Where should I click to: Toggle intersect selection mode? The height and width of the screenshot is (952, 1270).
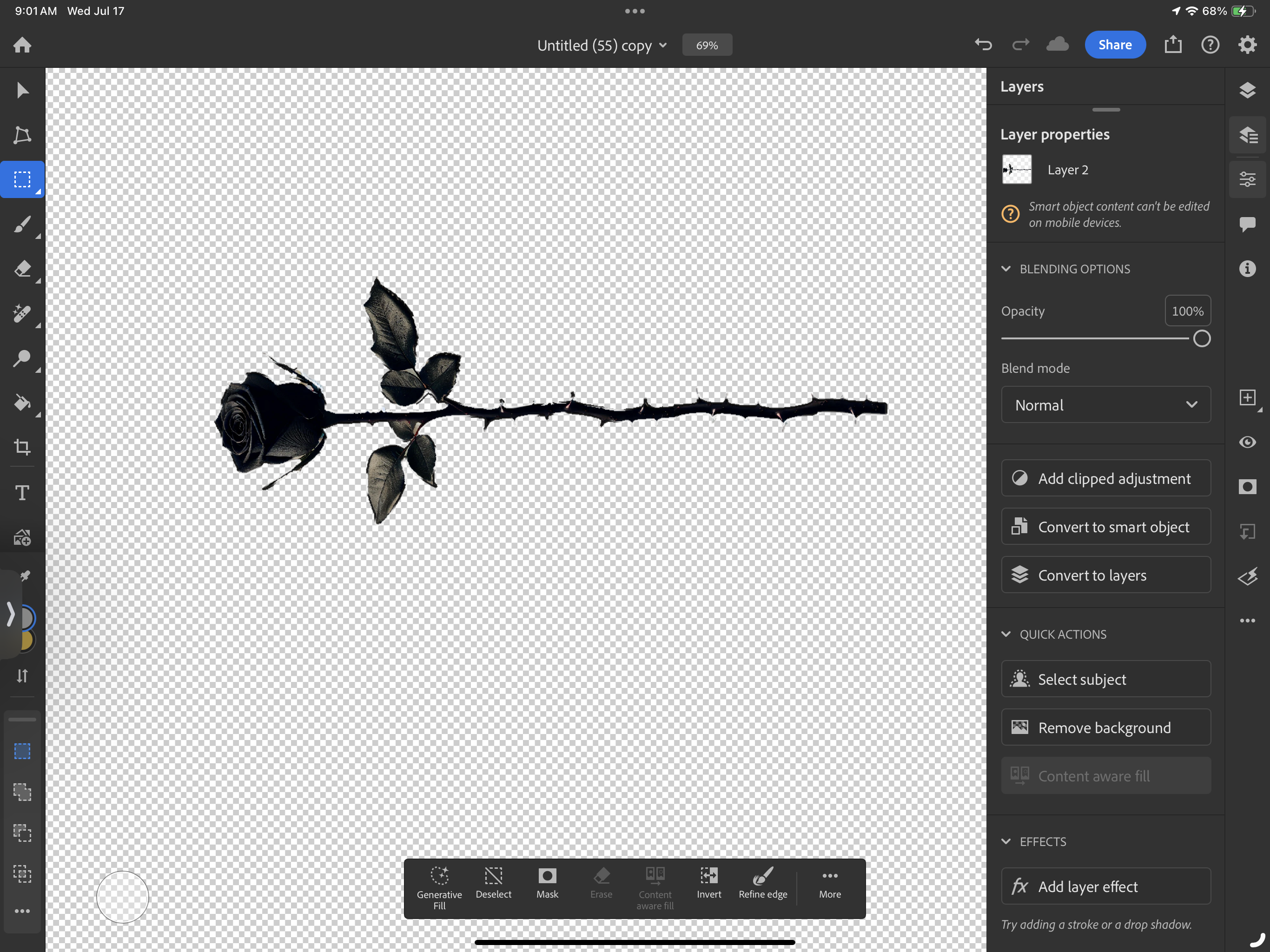coord(22,874)
